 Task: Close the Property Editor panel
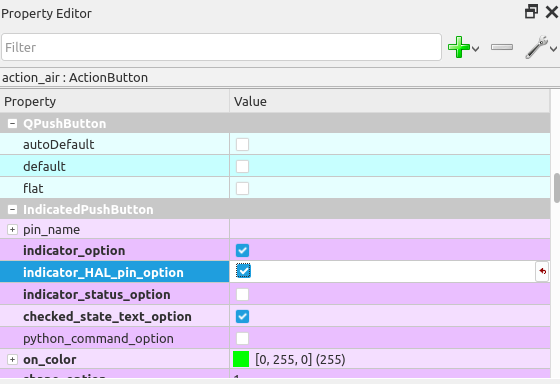click(x=552, y=12)
